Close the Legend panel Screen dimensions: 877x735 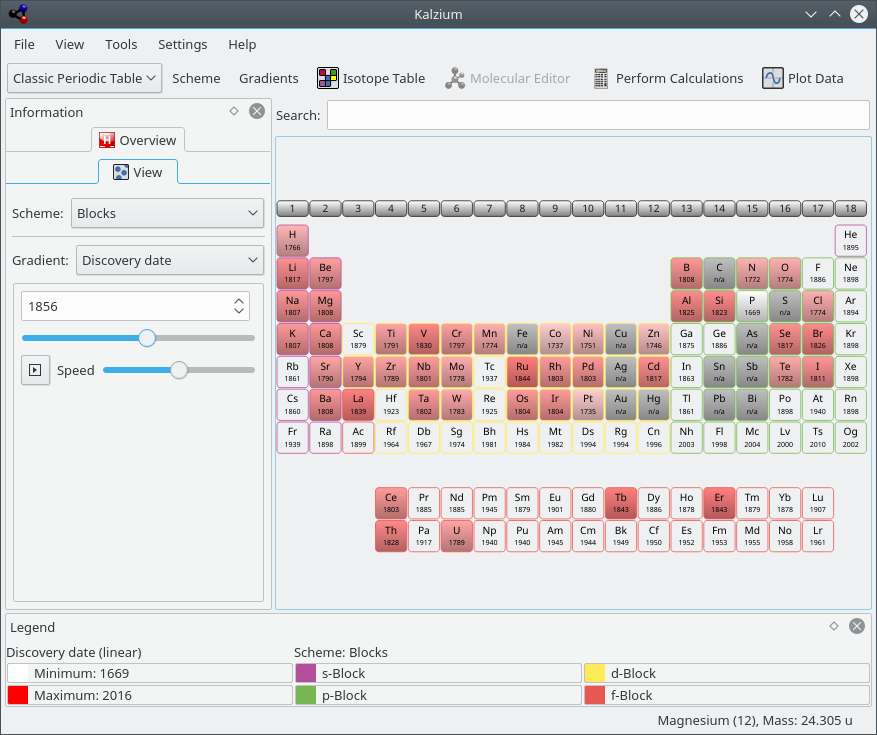(857, 626)
